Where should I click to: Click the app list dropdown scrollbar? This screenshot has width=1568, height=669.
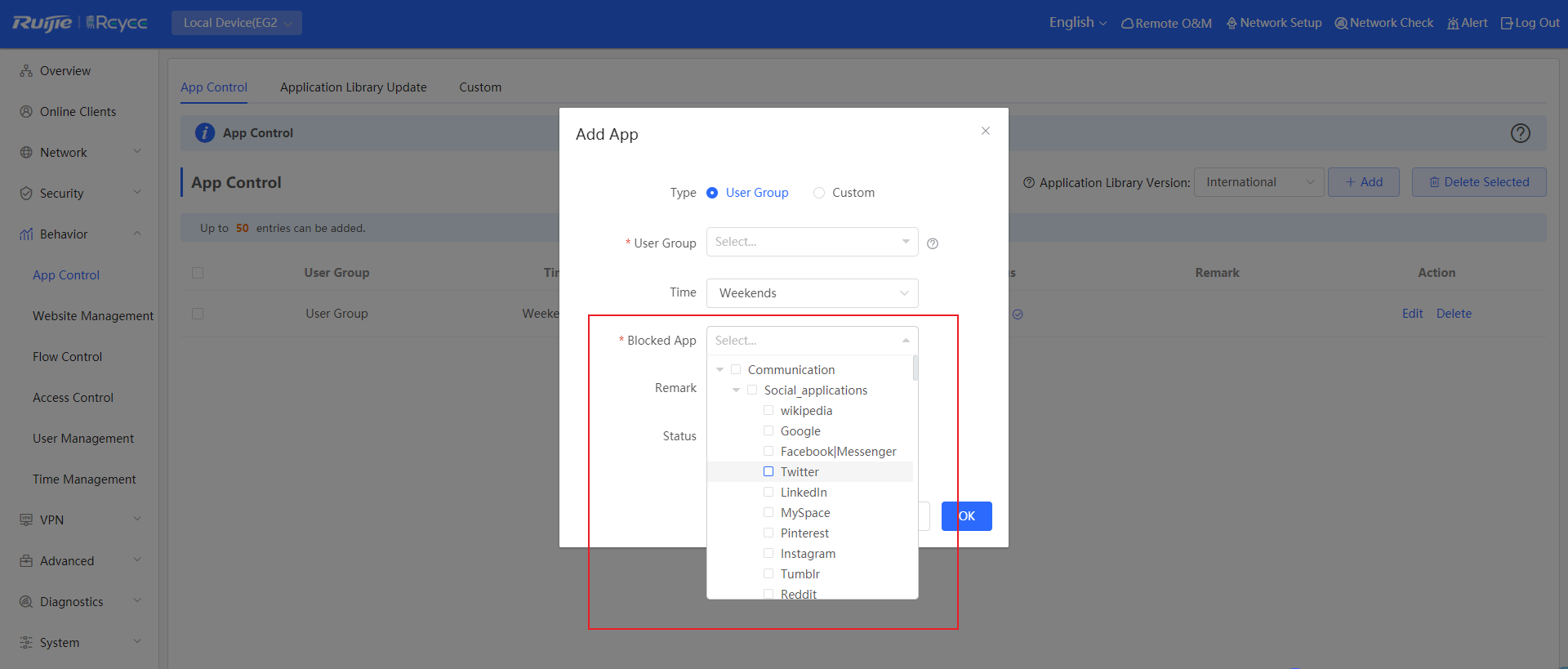point(915,368)
